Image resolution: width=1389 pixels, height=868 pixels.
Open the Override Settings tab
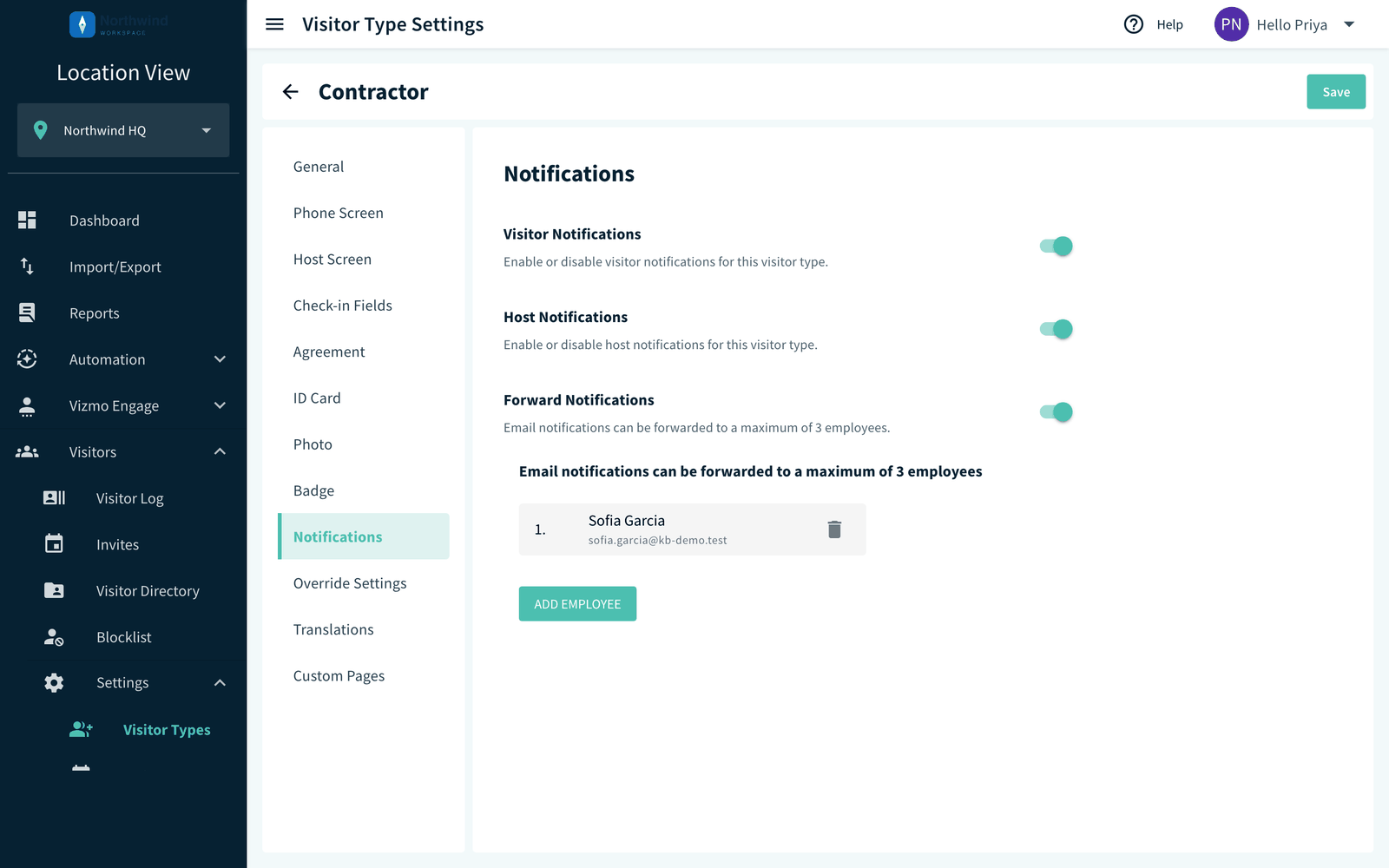point(364,583)
